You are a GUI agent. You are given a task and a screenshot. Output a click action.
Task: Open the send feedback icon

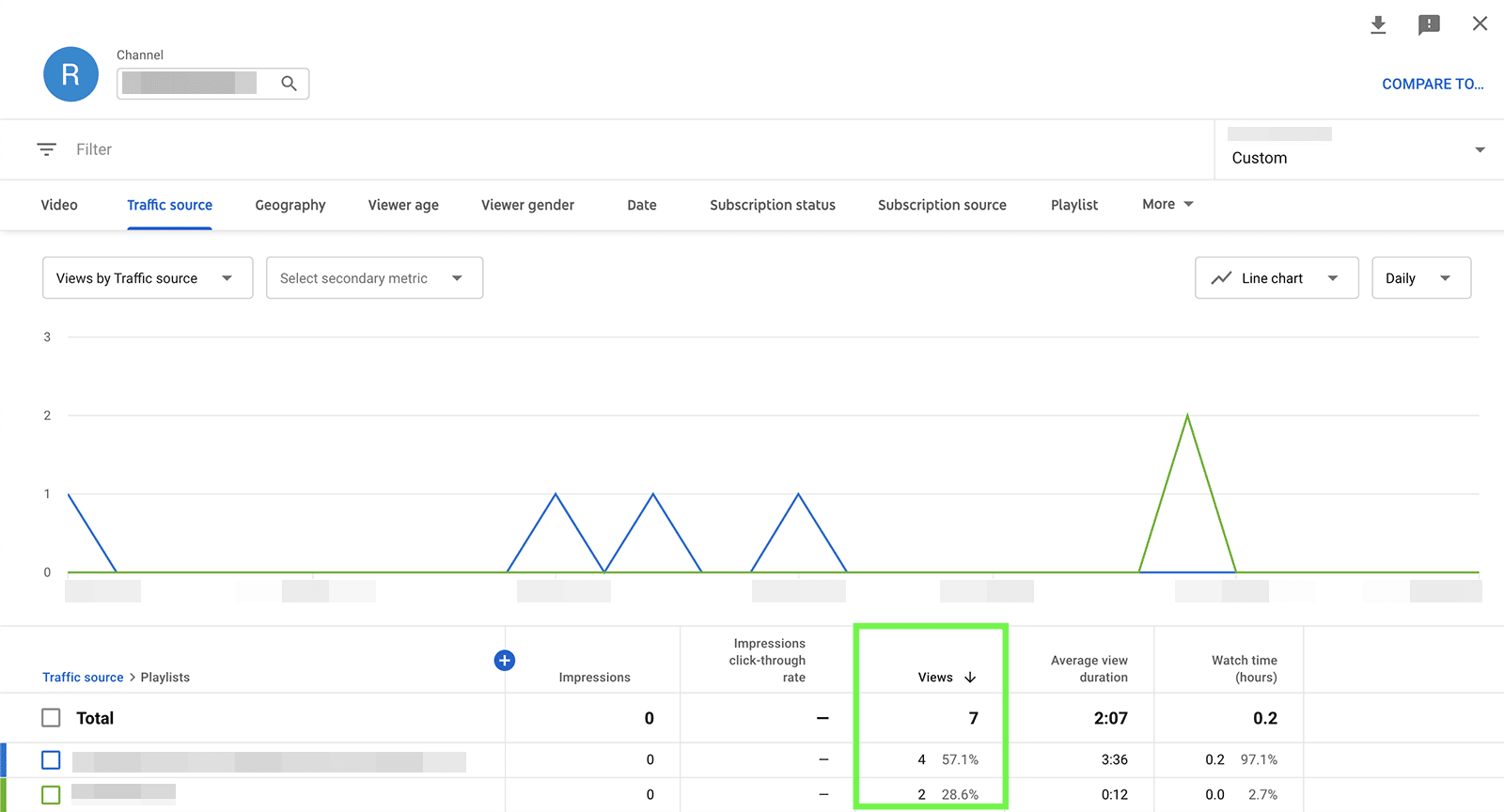[x=1429, y=24]
